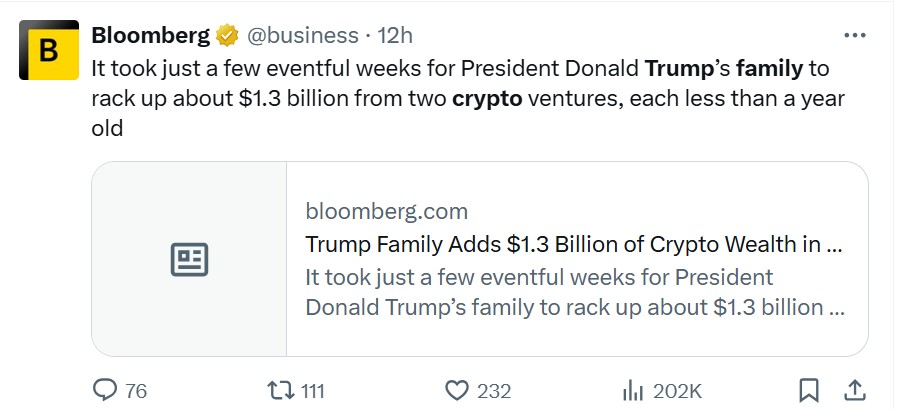Click the reply speech bubble icon

[104, 390]
